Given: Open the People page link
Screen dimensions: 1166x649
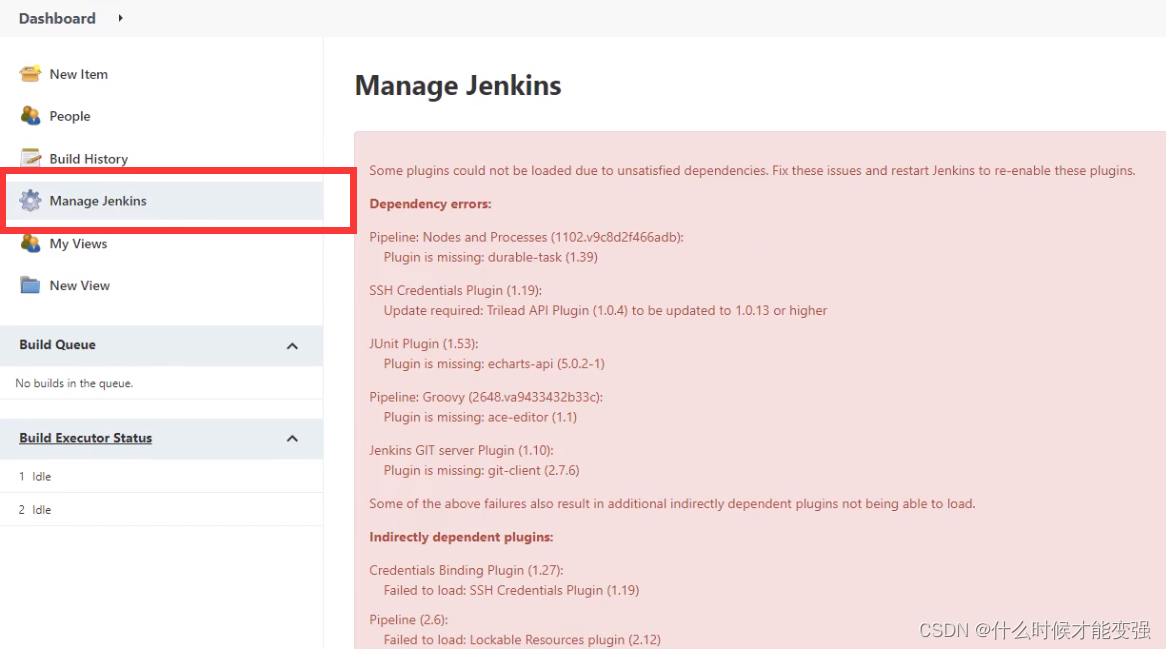Looking at the screenshot, I should [x=70, y=116].
